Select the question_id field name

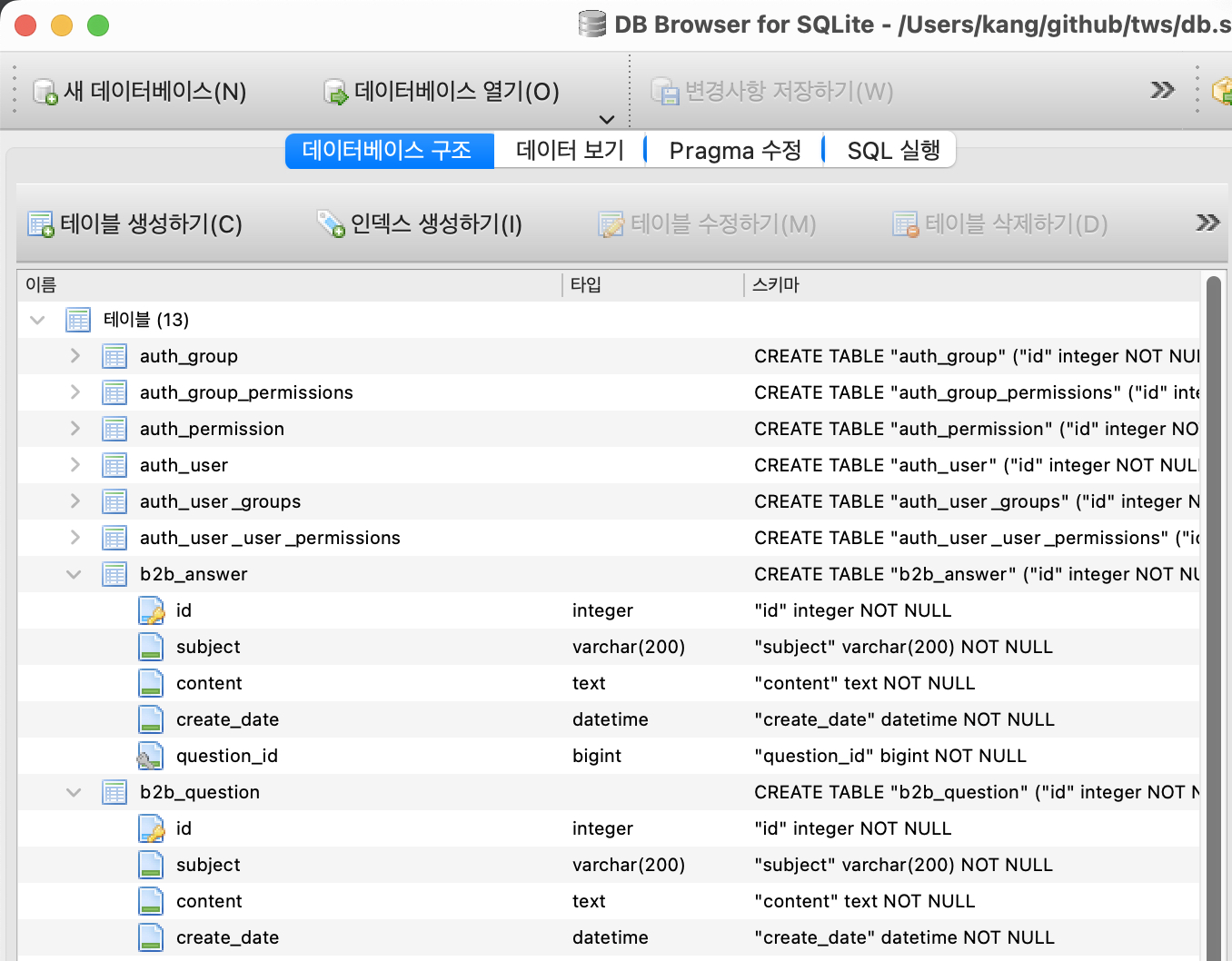227,756
